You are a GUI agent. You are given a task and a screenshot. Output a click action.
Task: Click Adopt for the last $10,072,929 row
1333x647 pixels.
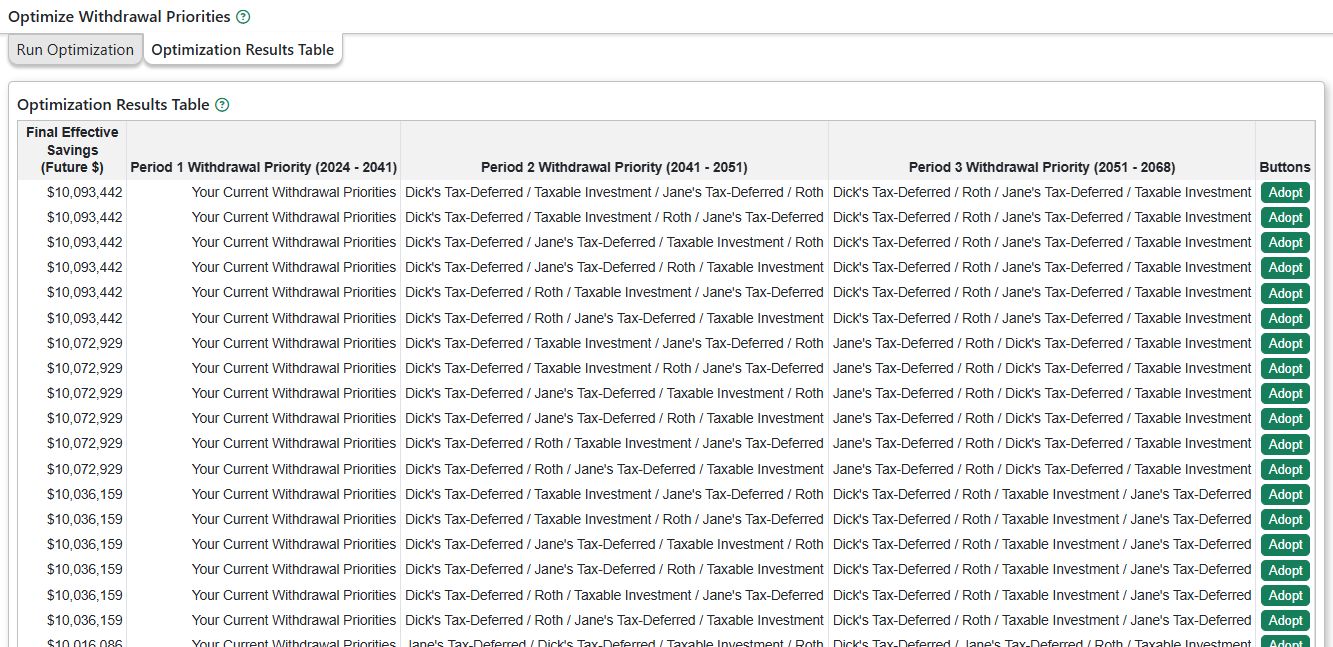tap(1285, 470)
